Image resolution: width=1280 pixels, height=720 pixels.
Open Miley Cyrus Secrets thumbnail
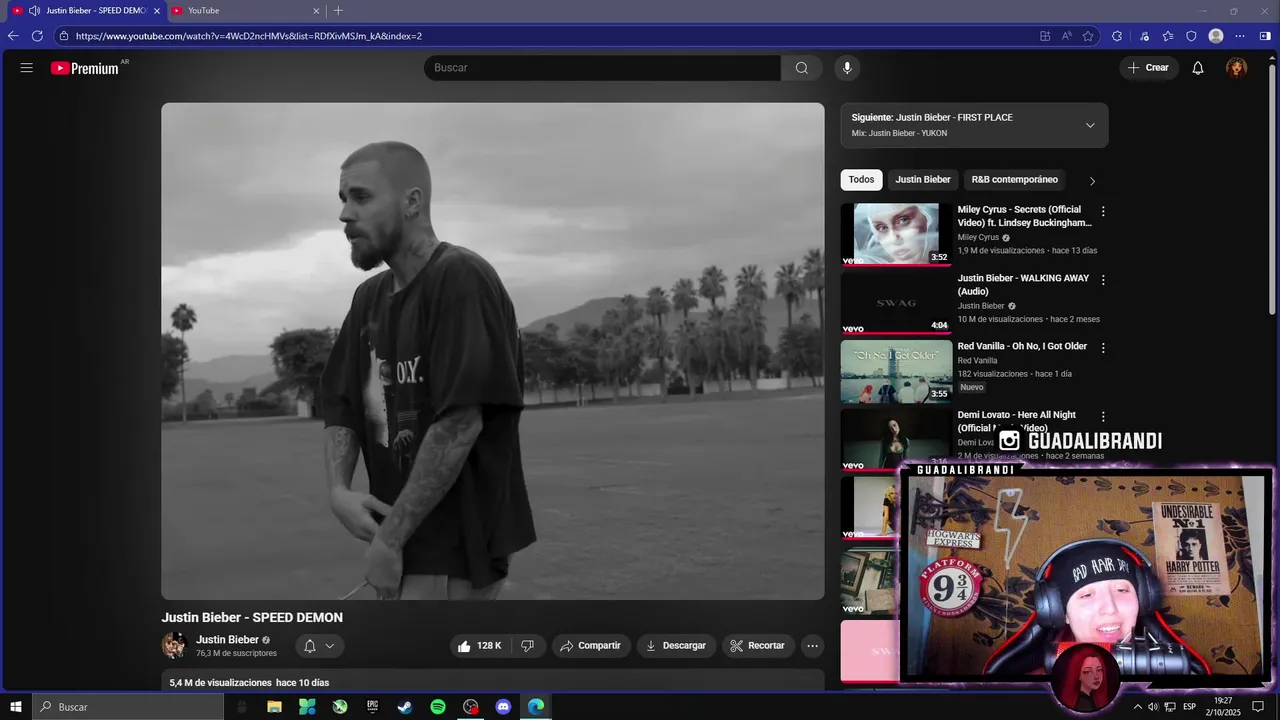coord(896,235)
